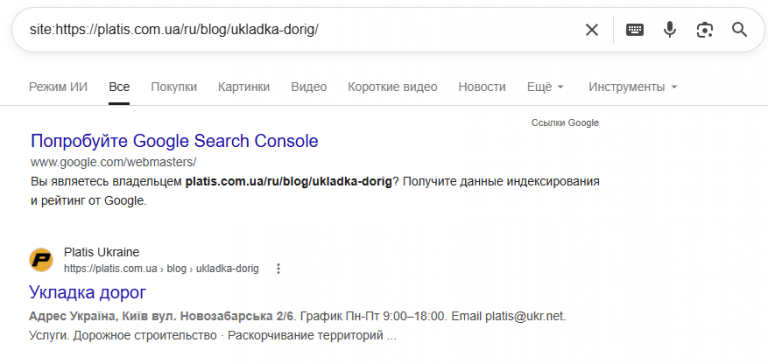Open the three-dot menu for Platis result

coord(278,268)
